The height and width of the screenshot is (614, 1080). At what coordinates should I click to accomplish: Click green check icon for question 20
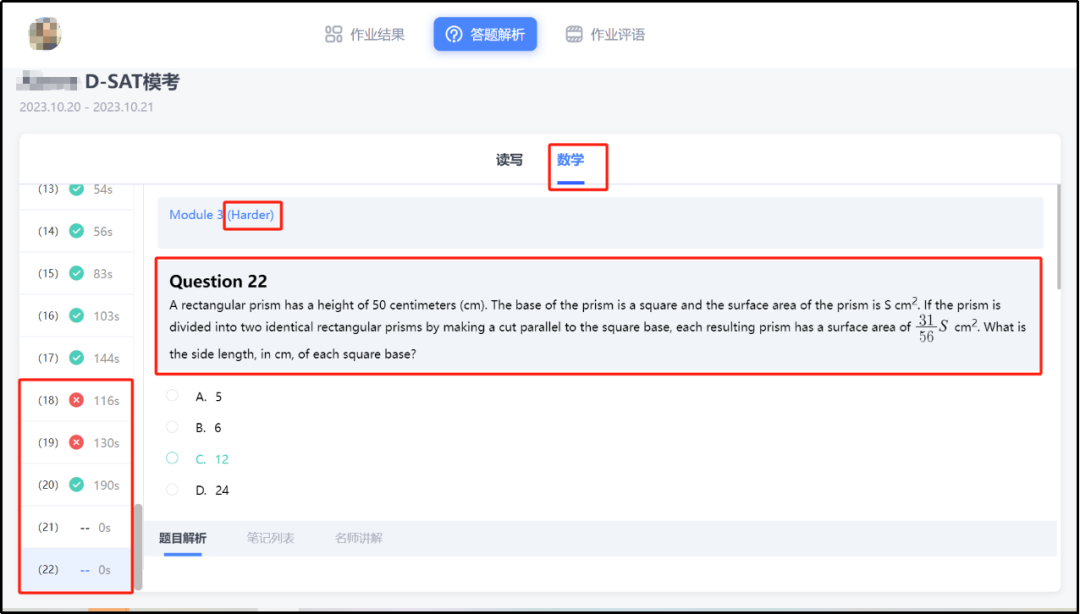[76, 485]
